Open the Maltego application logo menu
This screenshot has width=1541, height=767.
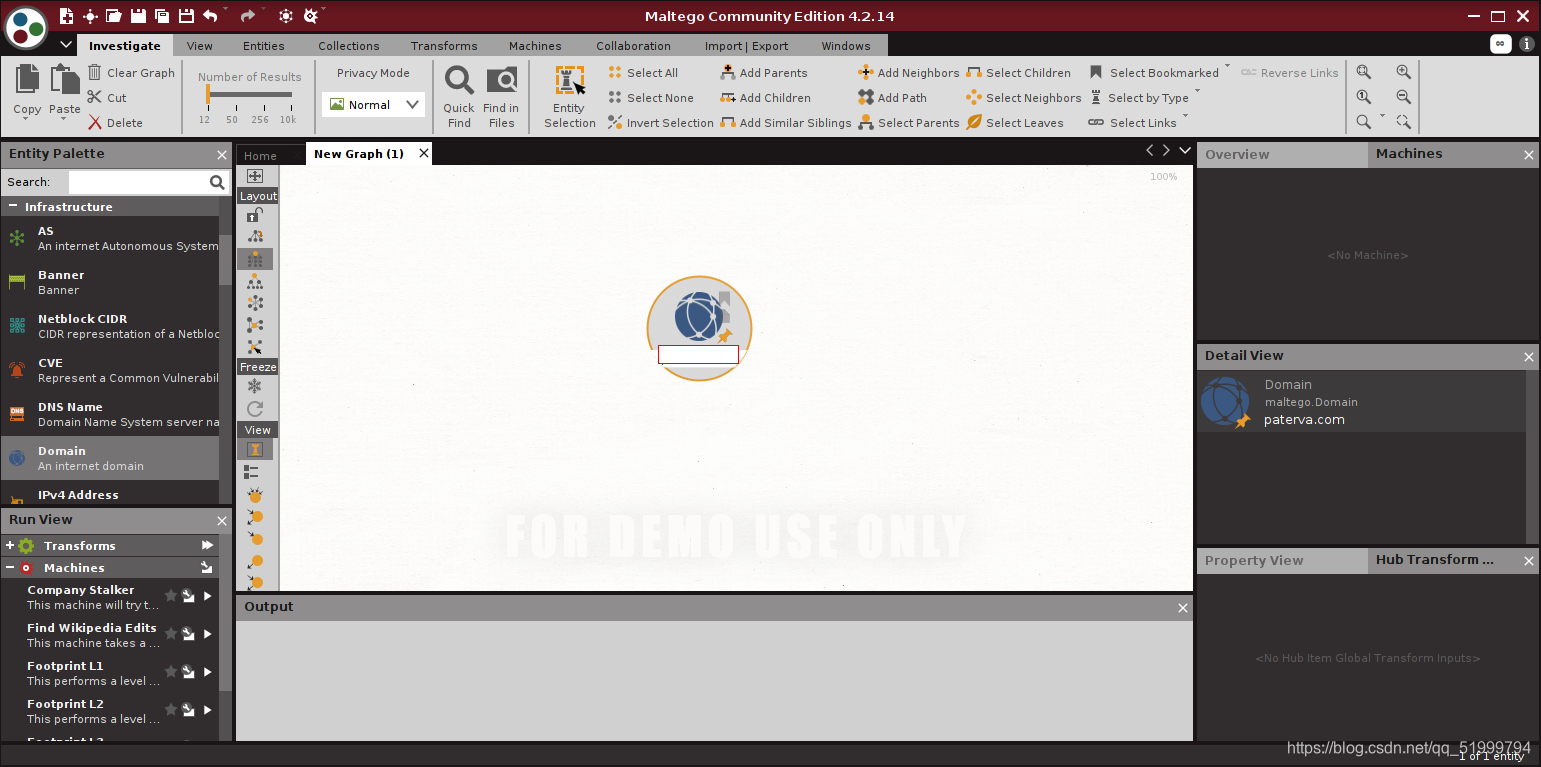pos(26,27)
